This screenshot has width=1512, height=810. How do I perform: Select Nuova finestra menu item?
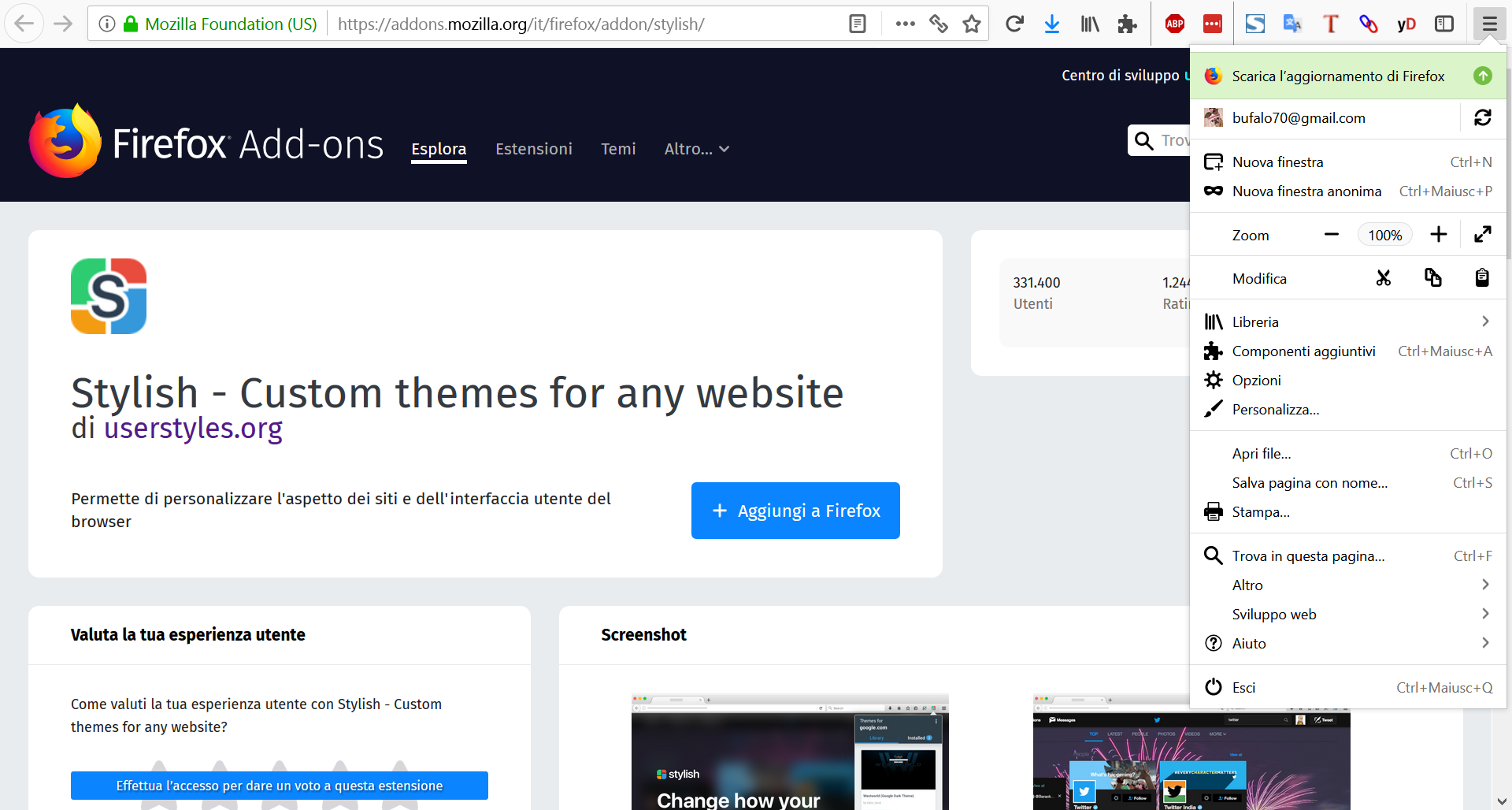tap(1348, 162)
